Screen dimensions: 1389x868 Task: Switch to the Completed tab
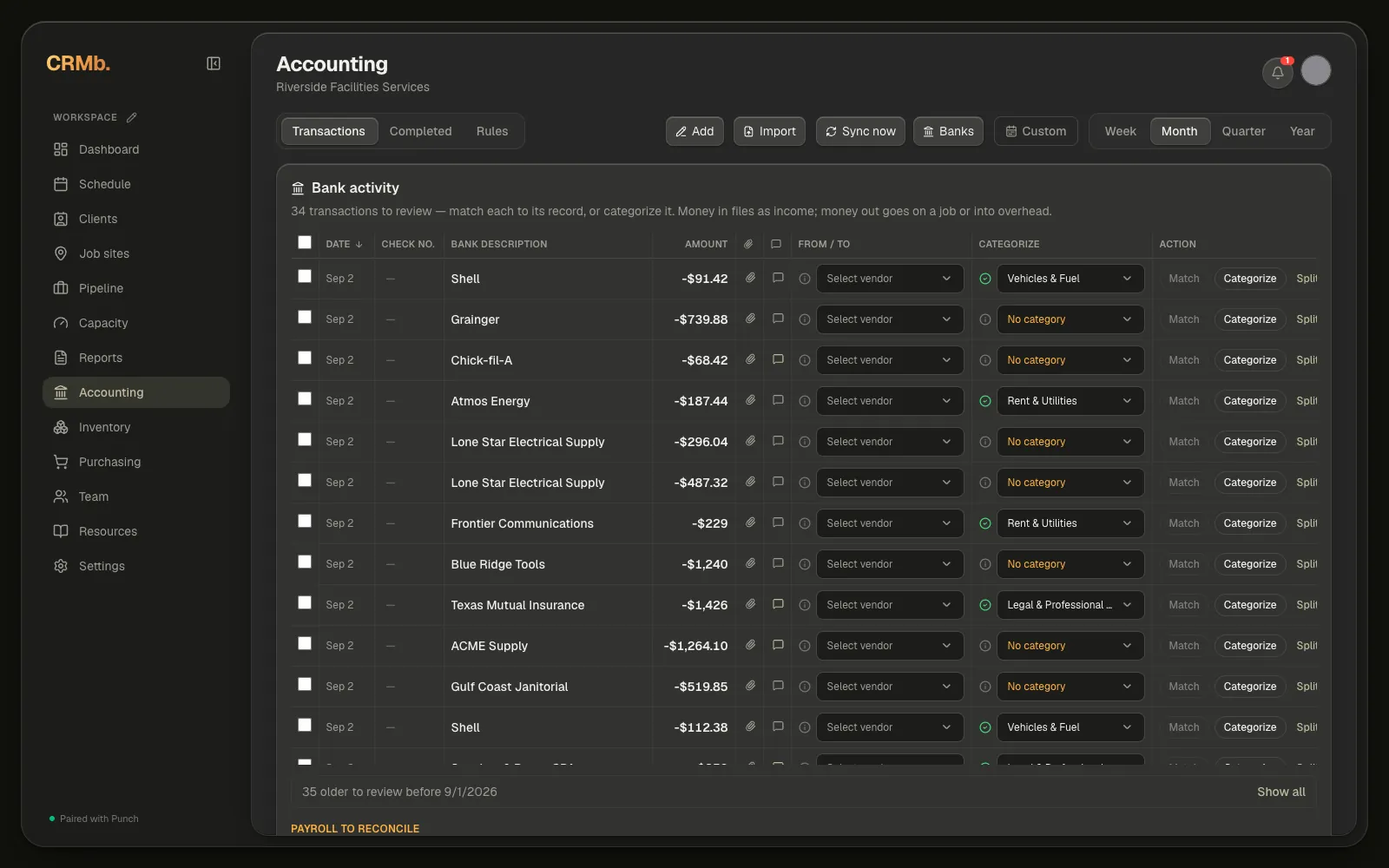[420, 131]
